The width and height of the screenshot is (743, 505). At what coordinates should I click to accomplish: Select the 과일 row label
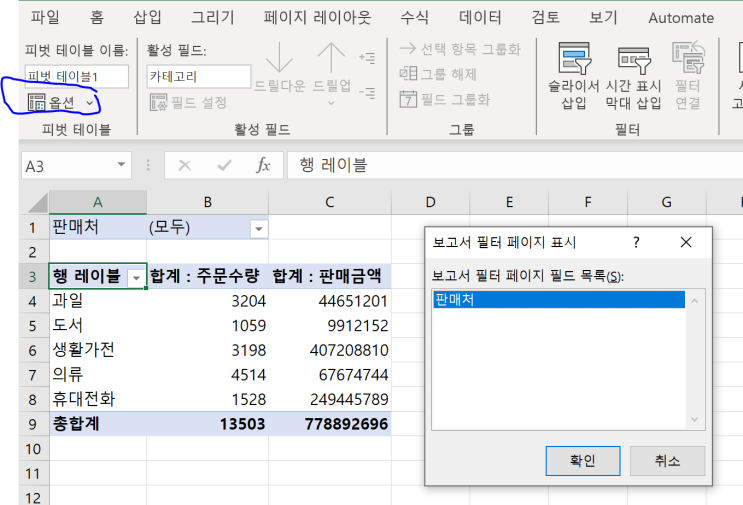pyautogui.click(x=98, y=300)
